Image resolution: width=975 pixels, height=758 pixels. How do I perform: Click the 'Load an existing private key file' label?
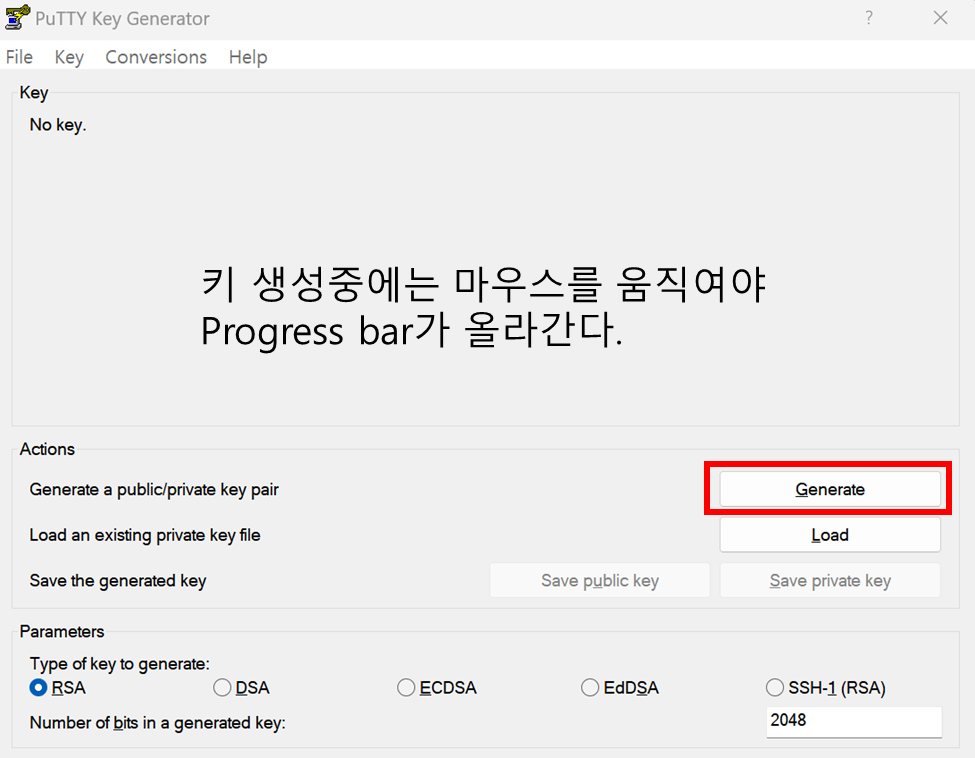[145, 535]
